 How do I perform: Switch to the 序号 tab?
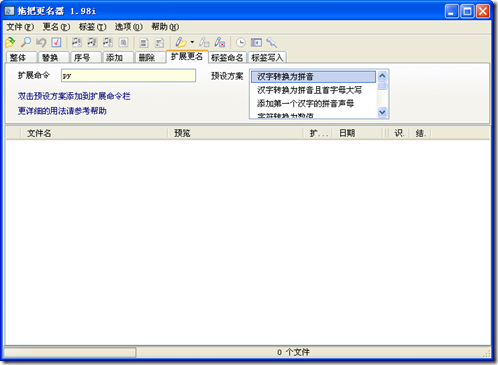(86, 58)
